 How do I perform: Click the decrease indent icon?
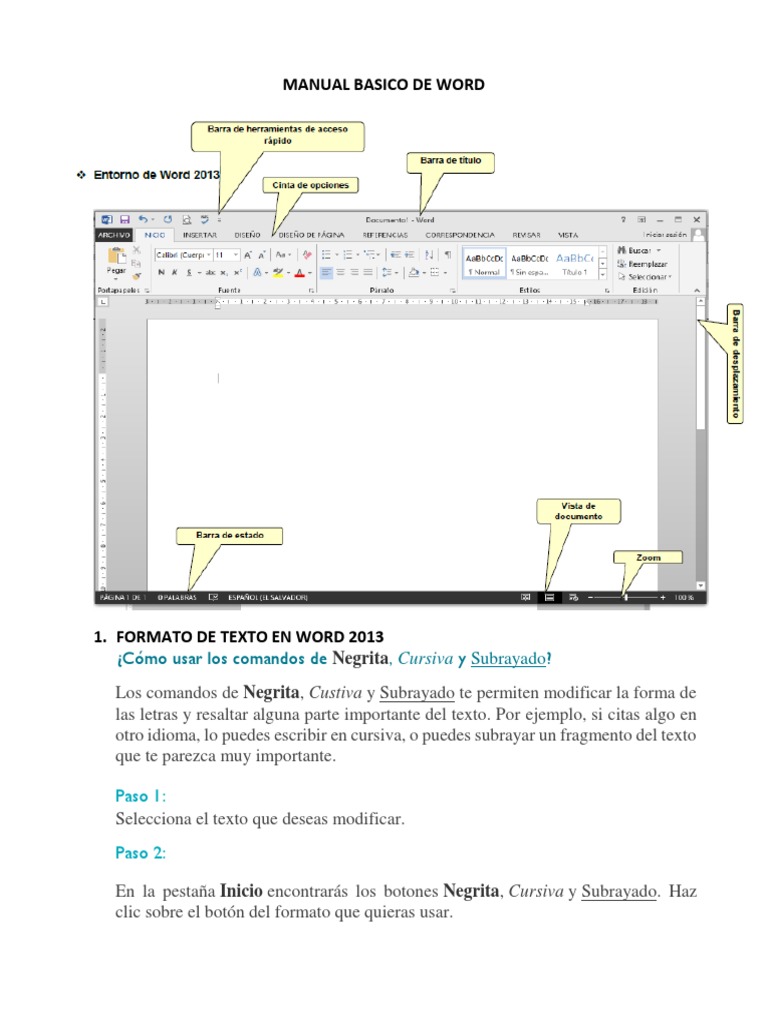(396, 255)
